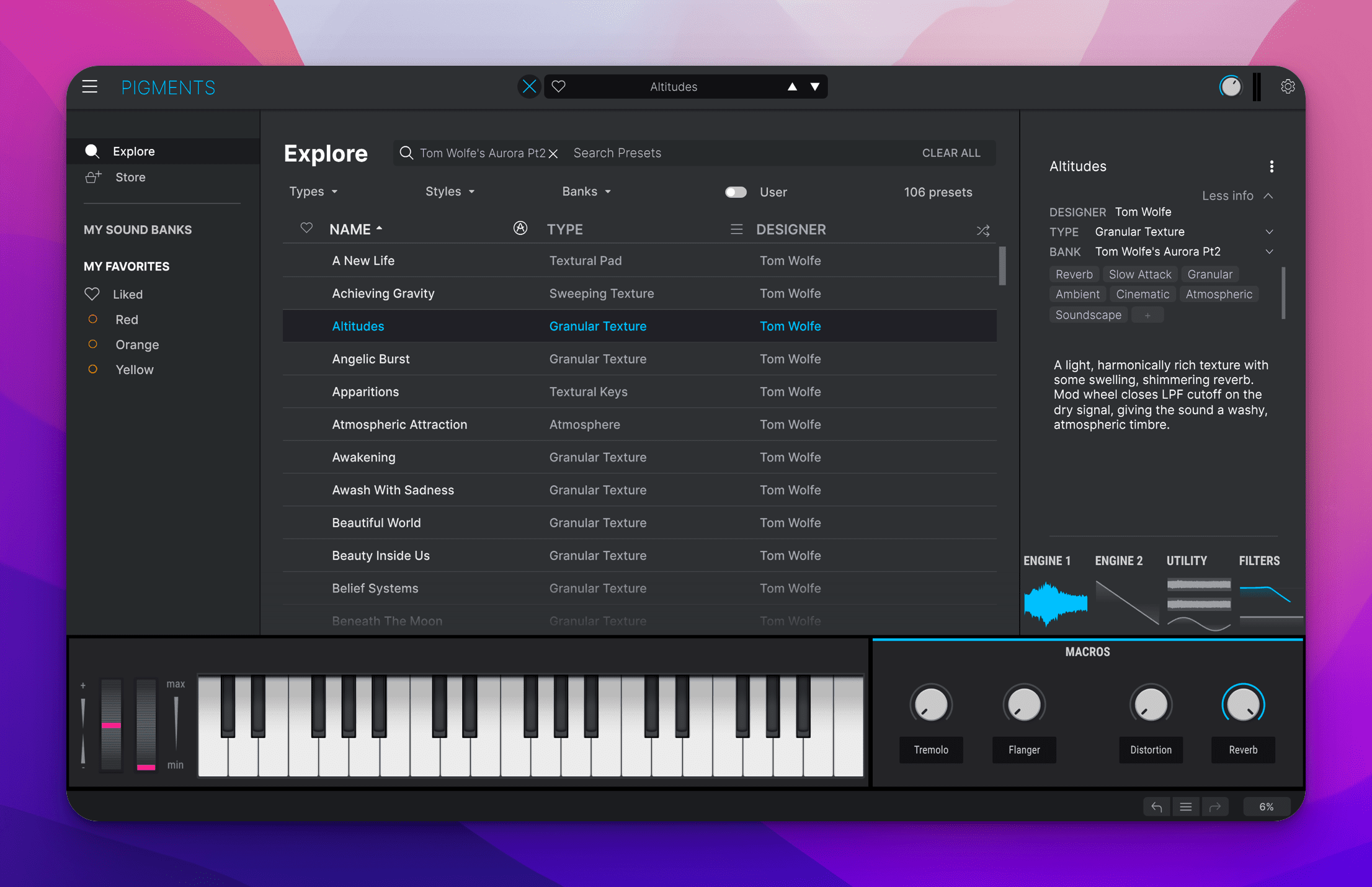Image resolution: width=1372 pixels, height=887 pixels.
Task: Open the Altitudes preset three-dot menu
Action: 1272,166
